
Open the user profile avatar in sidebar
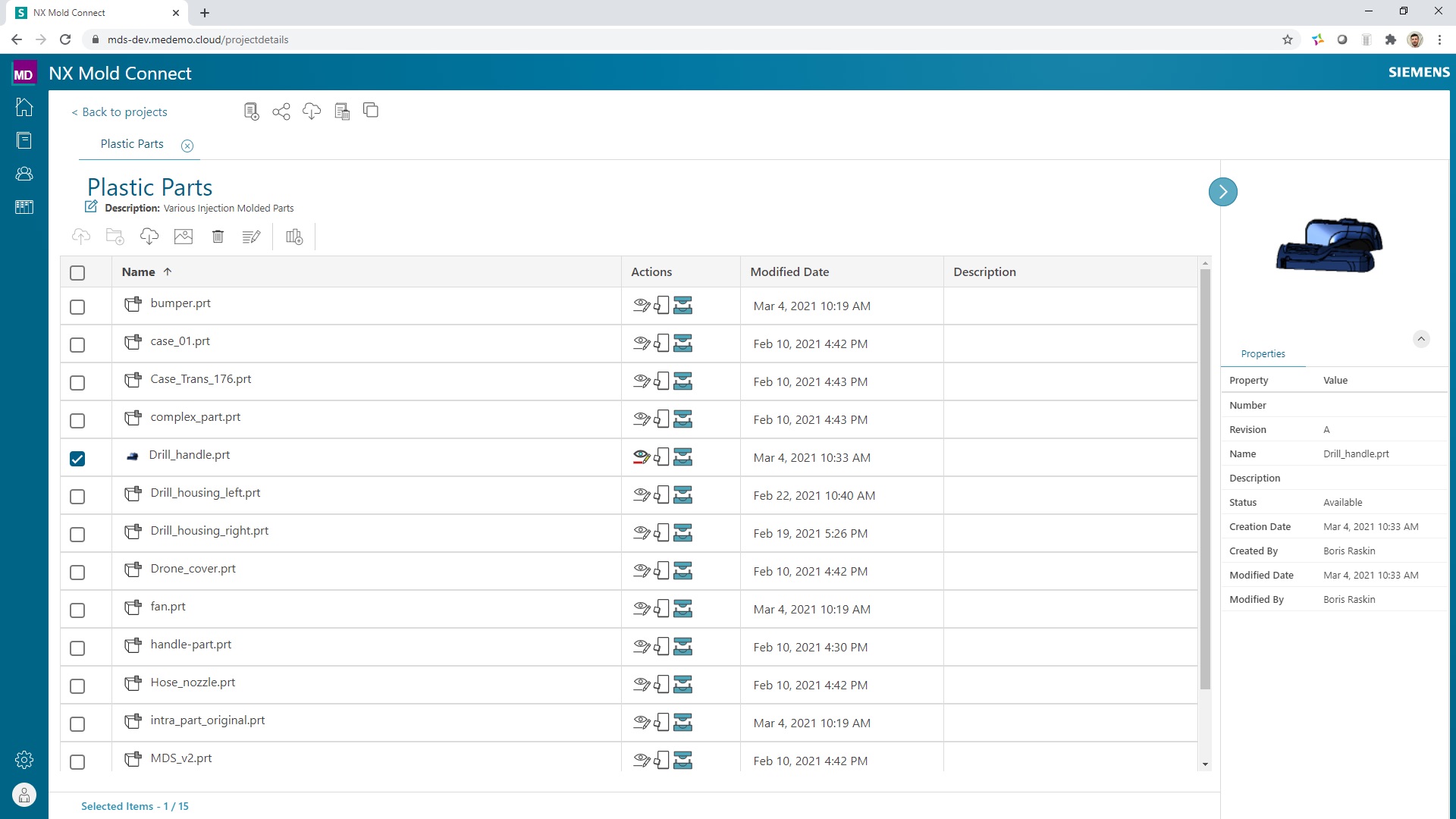click(x=24, y=795)
